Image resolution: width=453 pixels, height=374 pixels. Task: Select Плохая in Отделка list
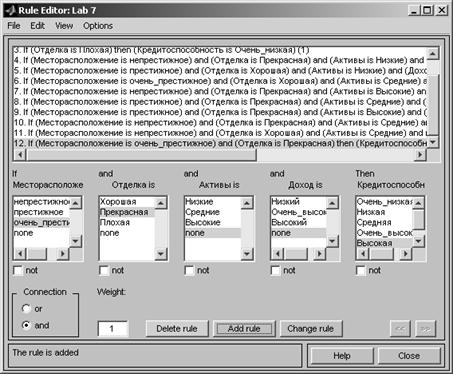click(127, 222)
